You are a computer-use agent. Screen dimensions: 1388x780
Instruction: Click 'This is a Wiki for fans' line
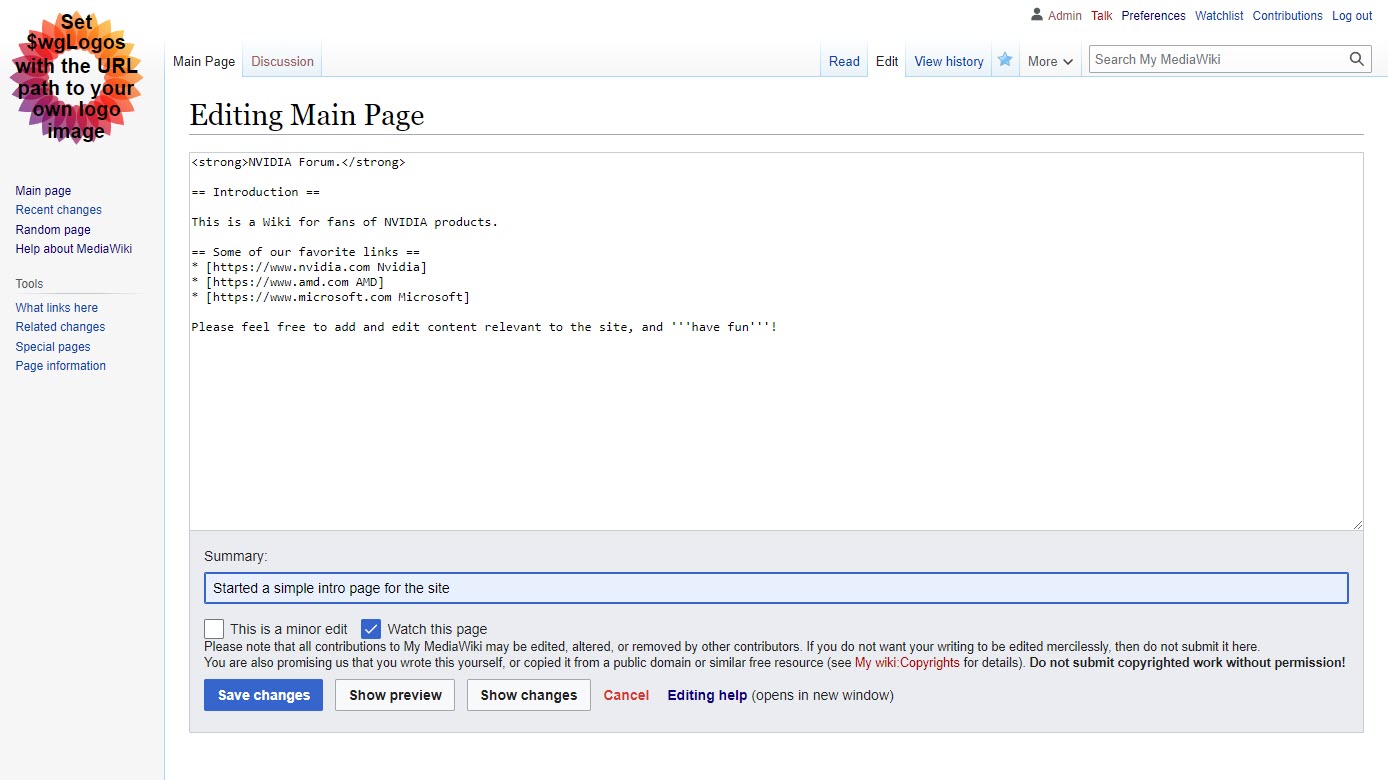coord(344,222)
